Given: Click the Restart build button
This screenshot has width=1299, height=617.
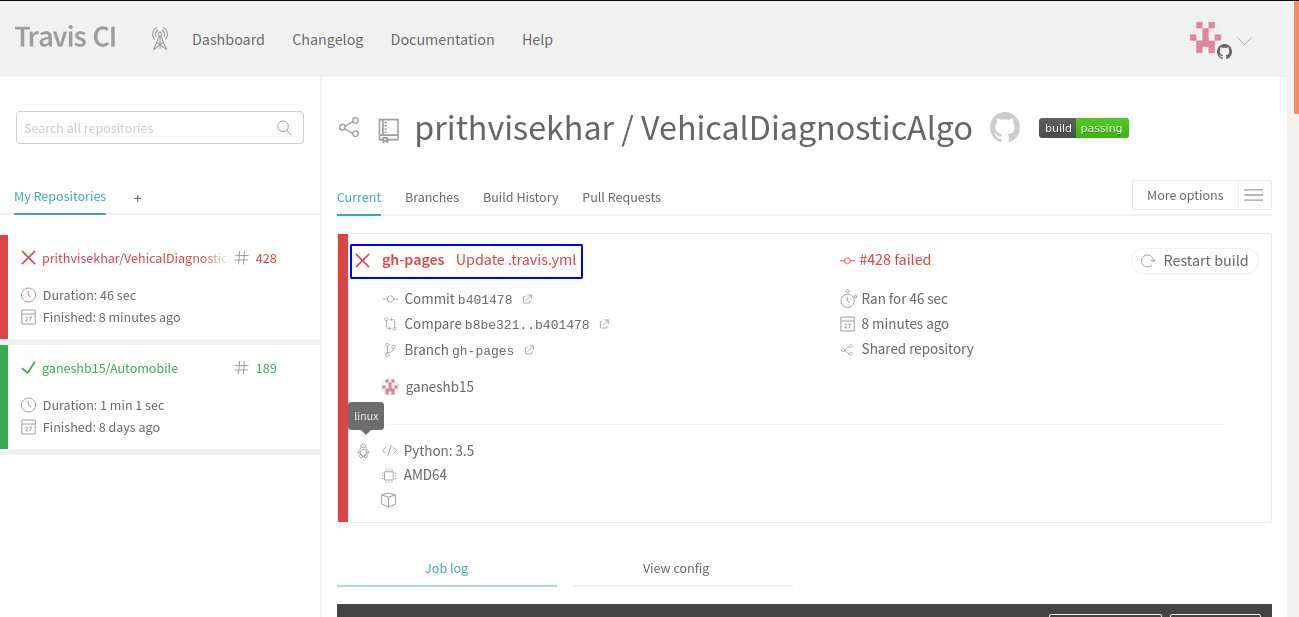Looking at the screenshot, I should (1194, 261).
